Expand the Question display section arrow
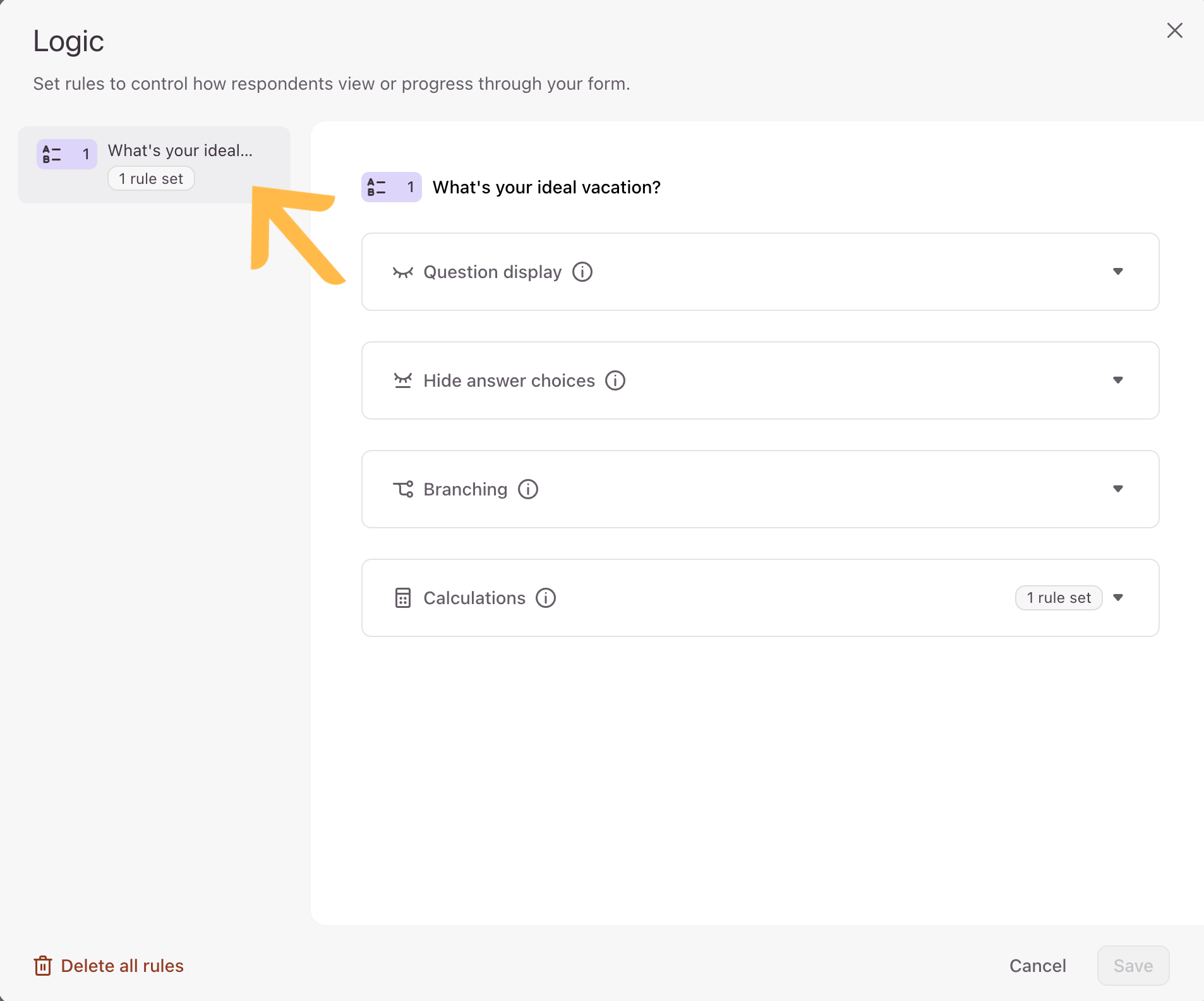 [1117, 272]
